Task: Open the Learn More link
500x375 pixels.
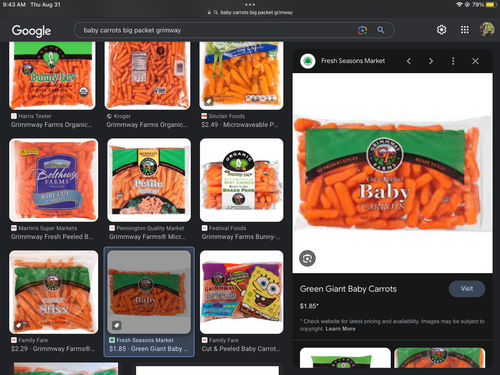Action: (x=340, y=329)
